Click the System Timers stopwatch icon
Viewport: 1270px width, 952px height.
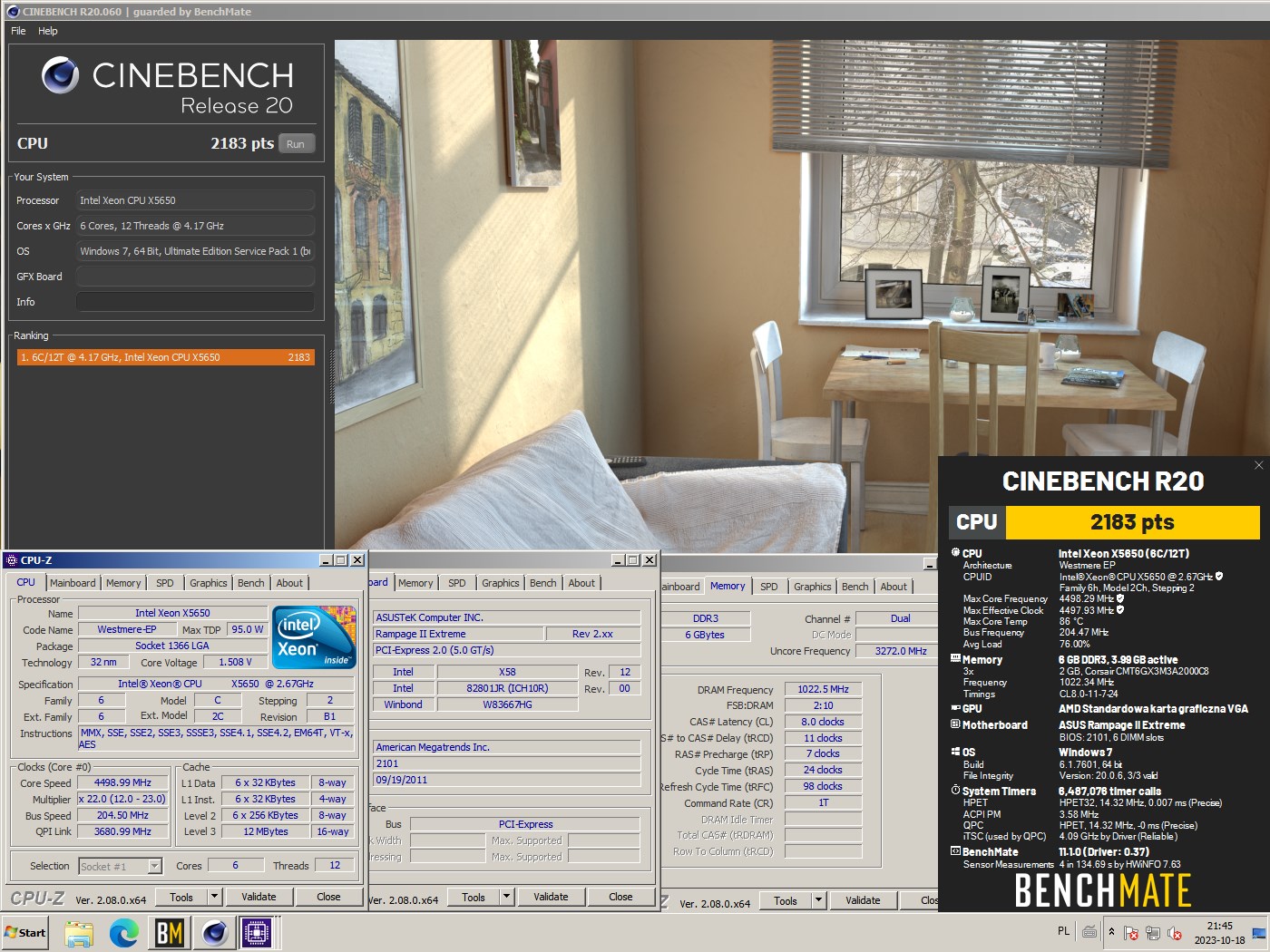[955, 791]
